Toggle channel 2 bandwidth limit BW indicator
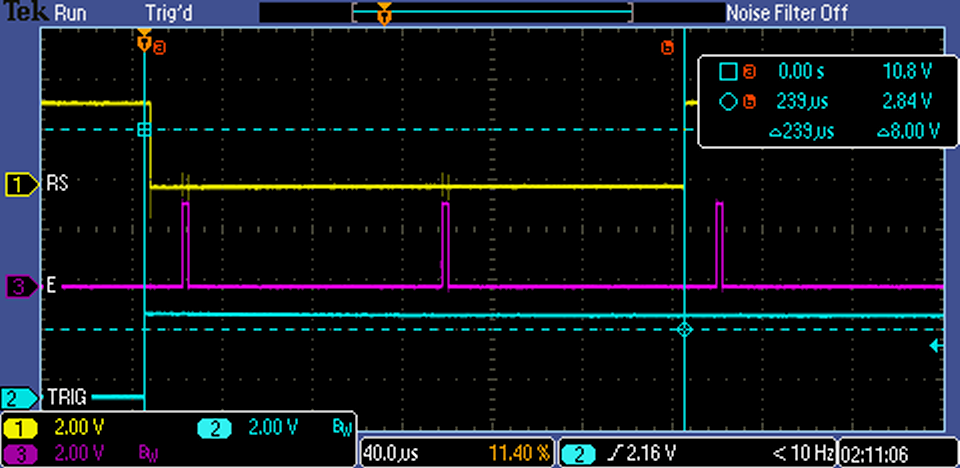The height and width of the screenshot is (468, 960). [x=340, y=428]
